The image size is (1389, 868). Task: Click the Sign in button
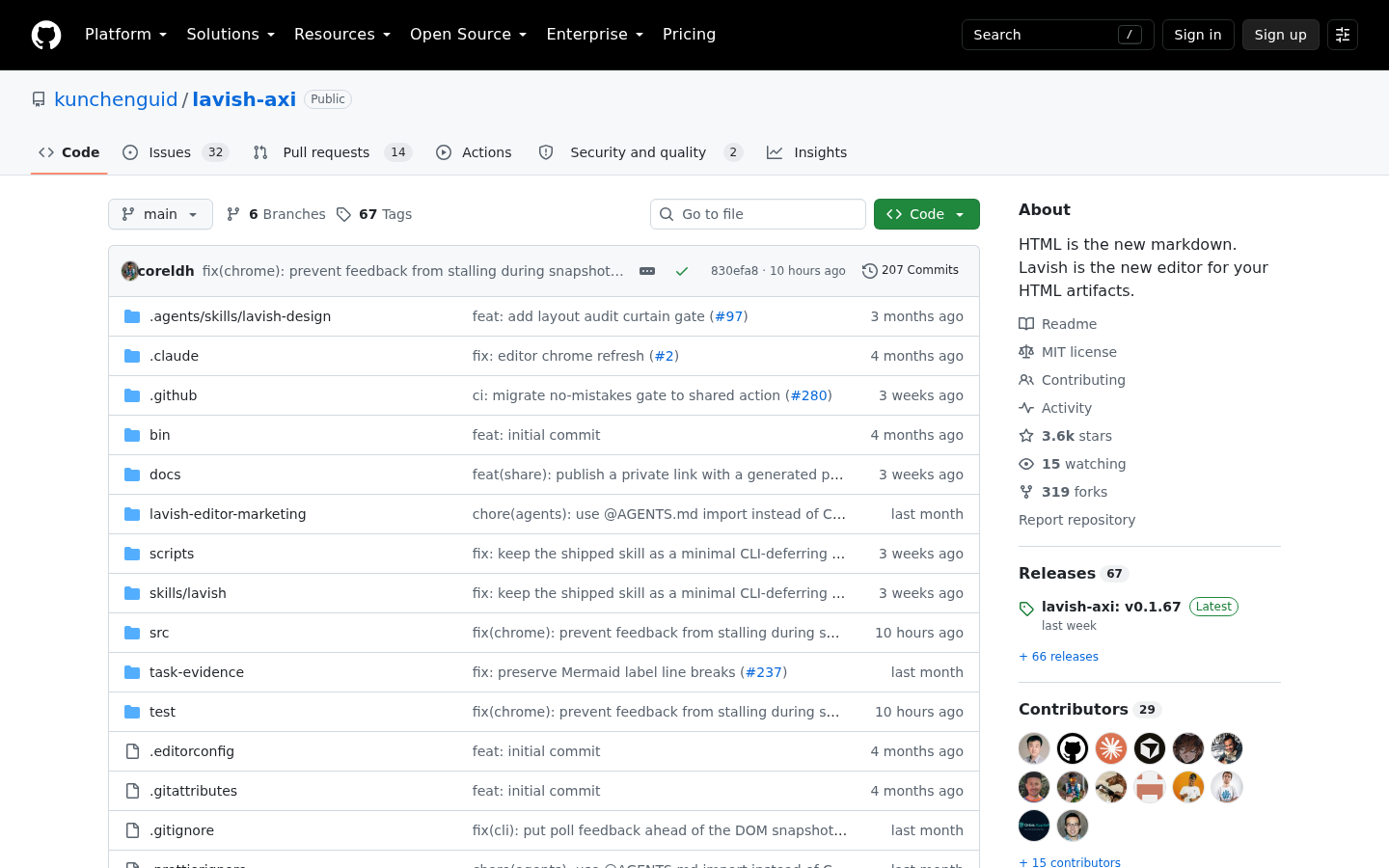[1198, 35]
